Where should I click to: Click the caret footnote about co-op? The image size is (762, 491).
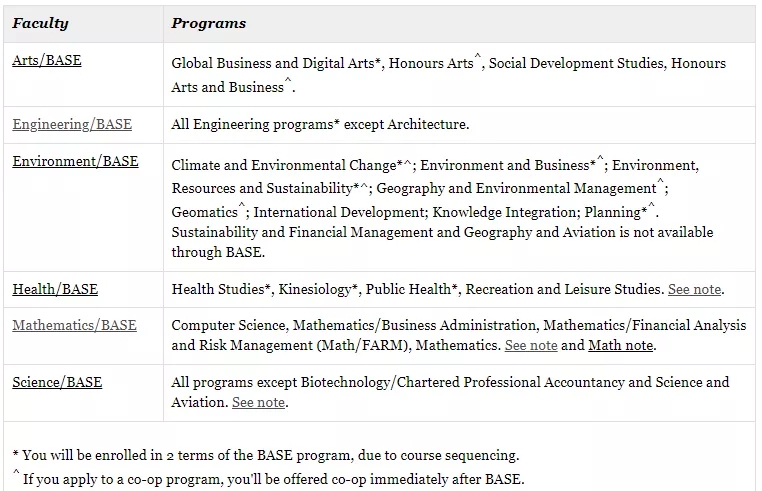269,478
